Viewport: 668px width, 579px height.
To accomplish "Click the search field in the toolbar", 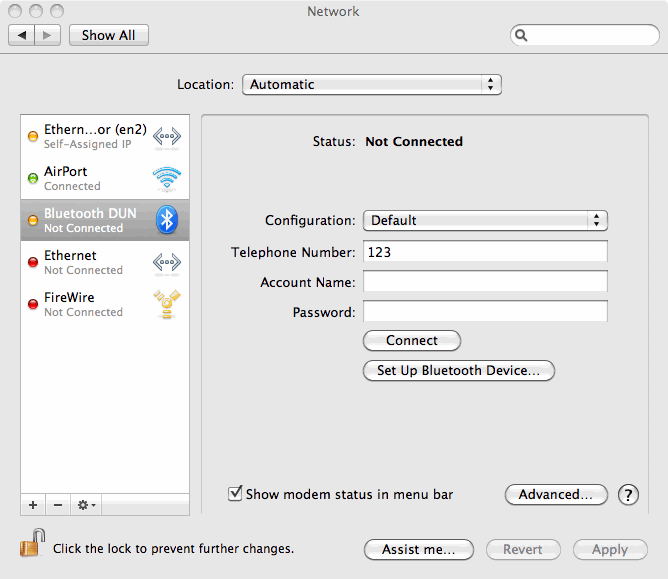I will coord(588,35).
